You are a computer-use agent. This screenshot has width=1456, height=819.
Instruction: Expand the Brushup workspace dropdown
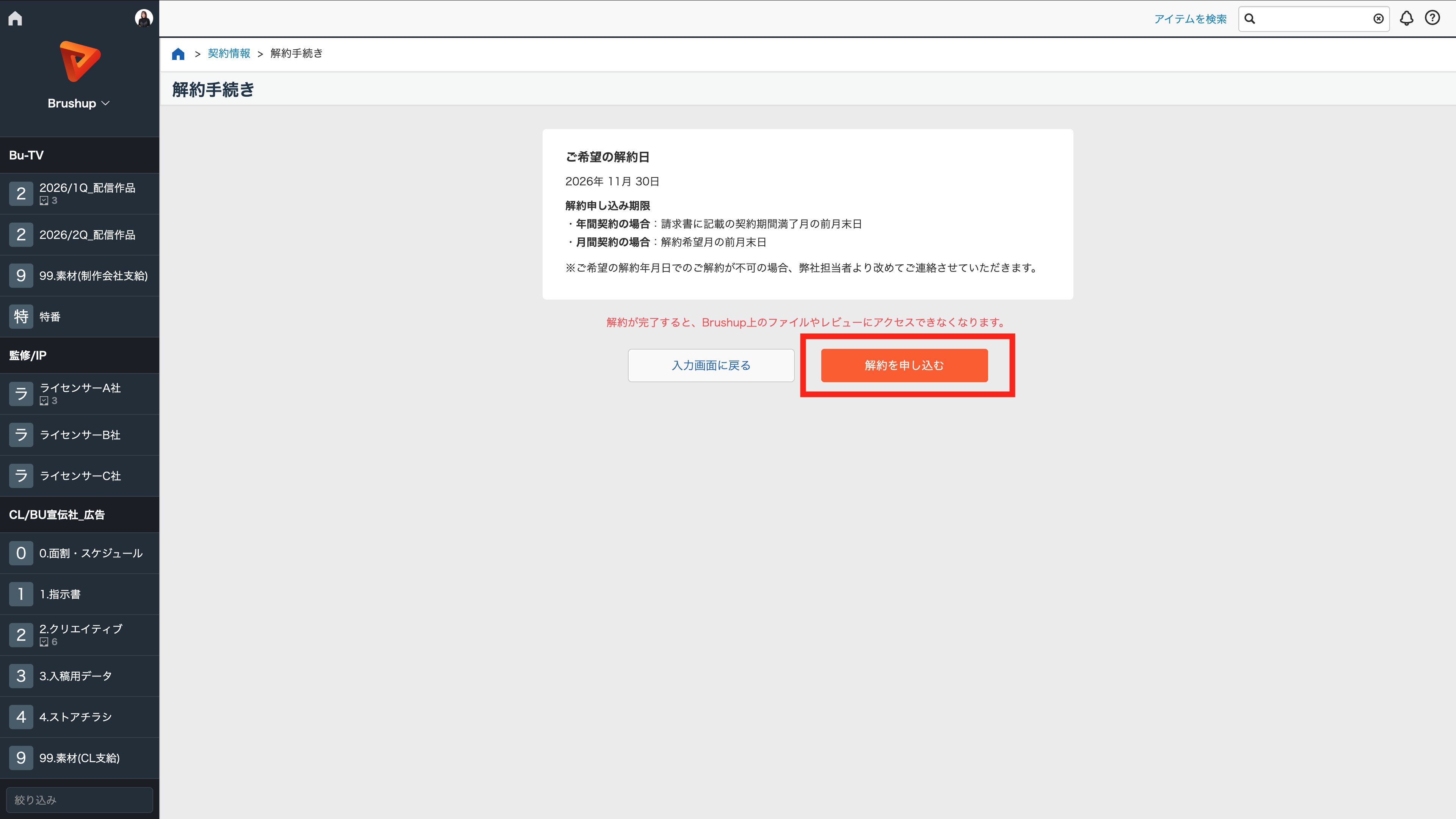pos(79,104)
